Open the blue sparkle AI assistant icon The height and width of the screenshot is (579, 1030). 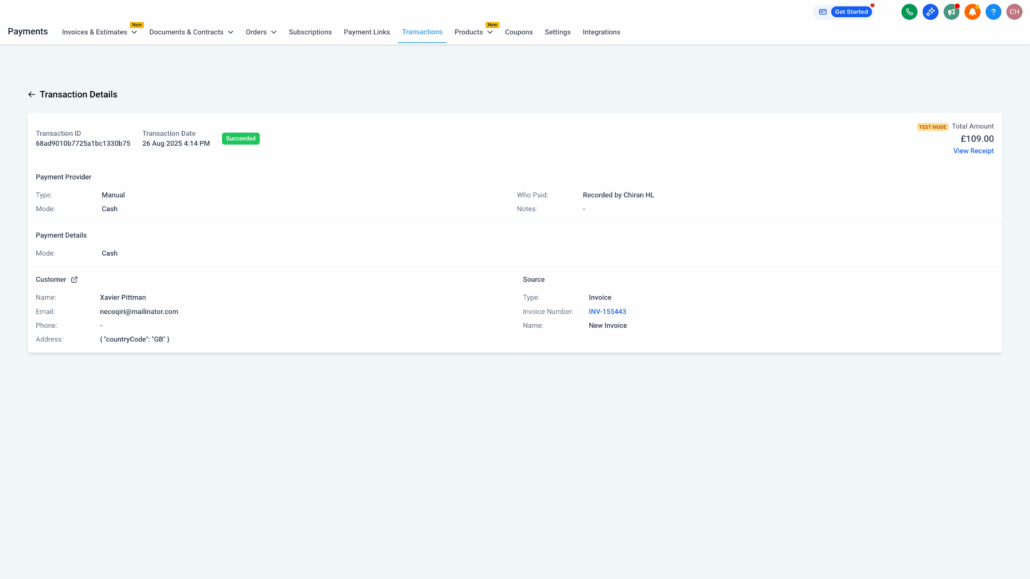coord(930,12)
